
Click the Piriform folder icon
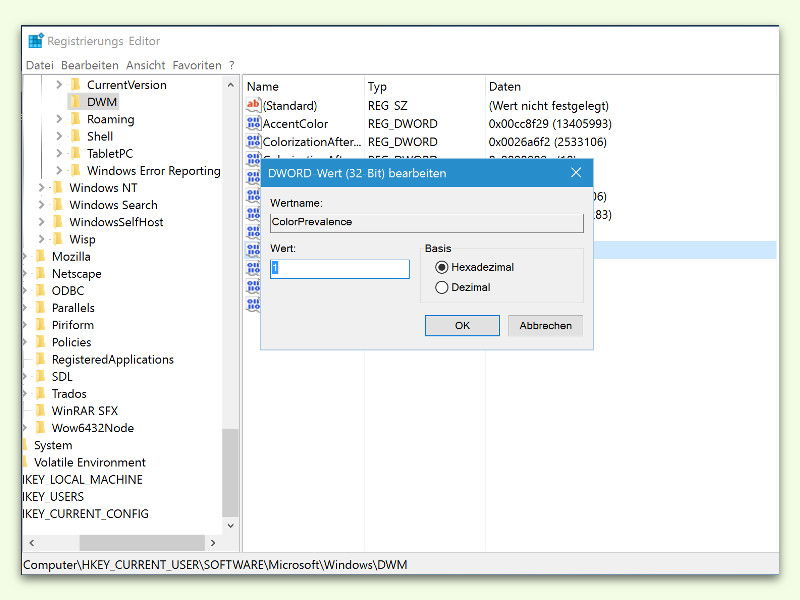pos(41,324)
